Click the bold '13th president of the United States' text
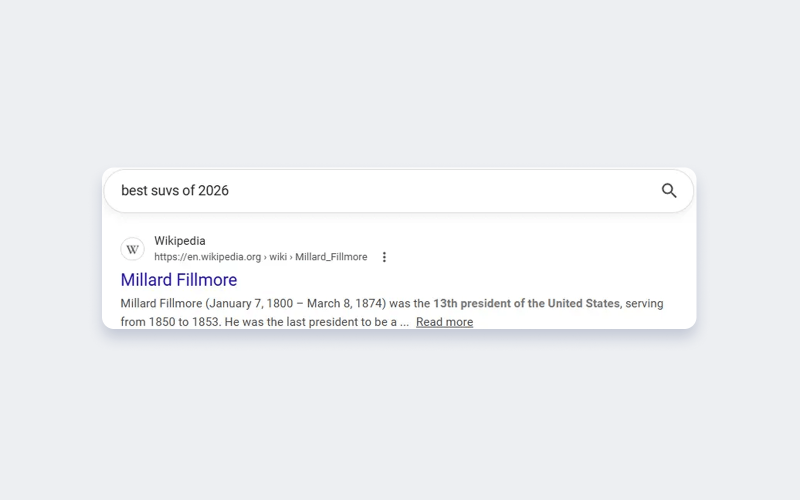800x500 pixels. coord(527,304)
